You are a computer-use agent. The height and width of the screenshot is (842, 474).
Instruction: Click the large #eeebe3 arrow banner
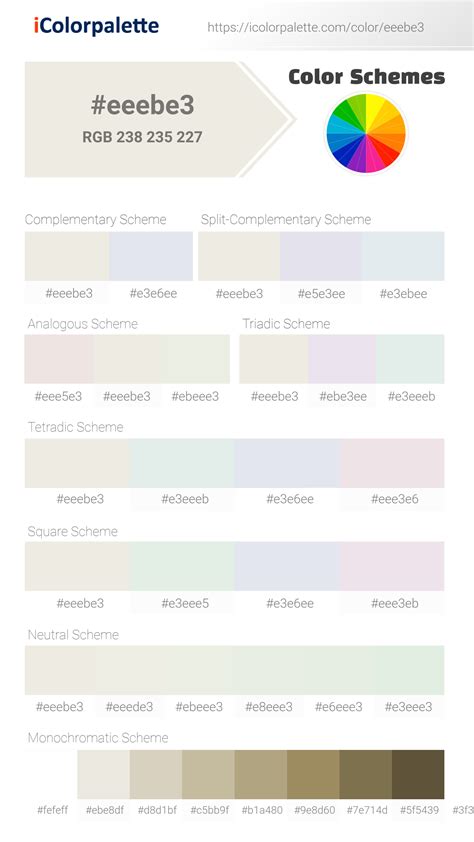[160, 119]
